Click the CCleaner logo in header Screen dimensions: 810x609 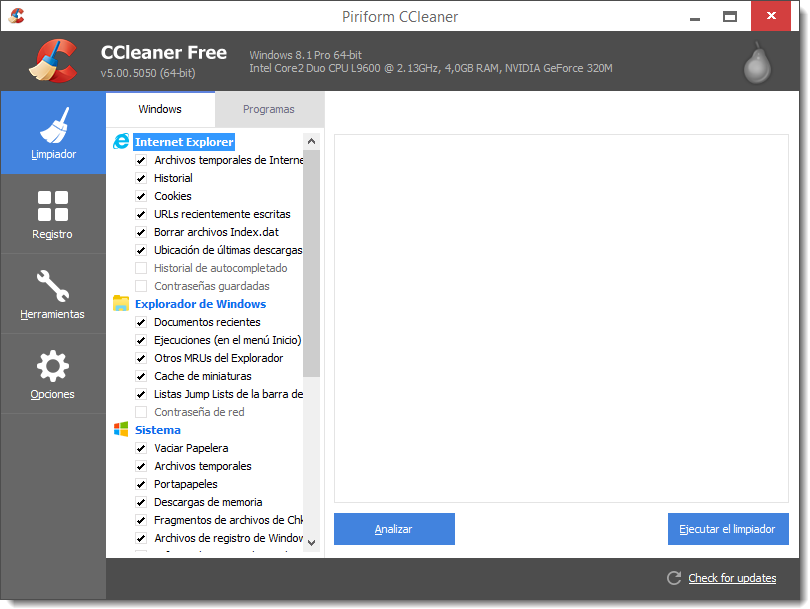(53, 61)
